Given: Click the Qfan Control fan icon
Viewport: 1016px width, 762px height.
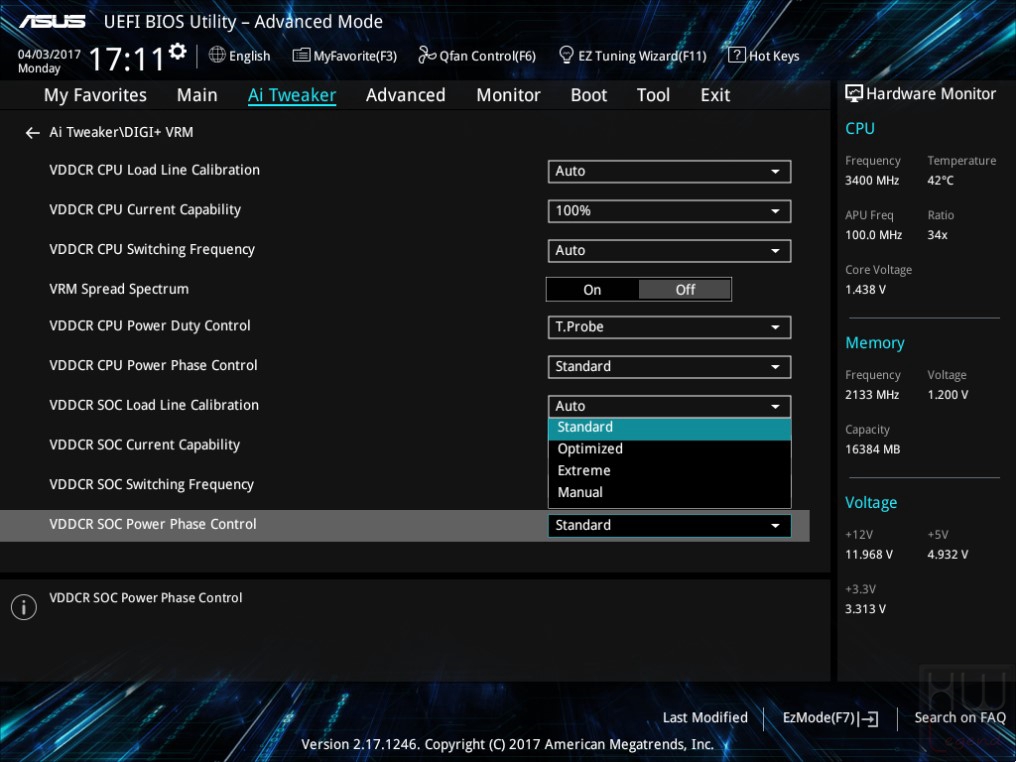Looking at the screenshot, I should 427,55.
